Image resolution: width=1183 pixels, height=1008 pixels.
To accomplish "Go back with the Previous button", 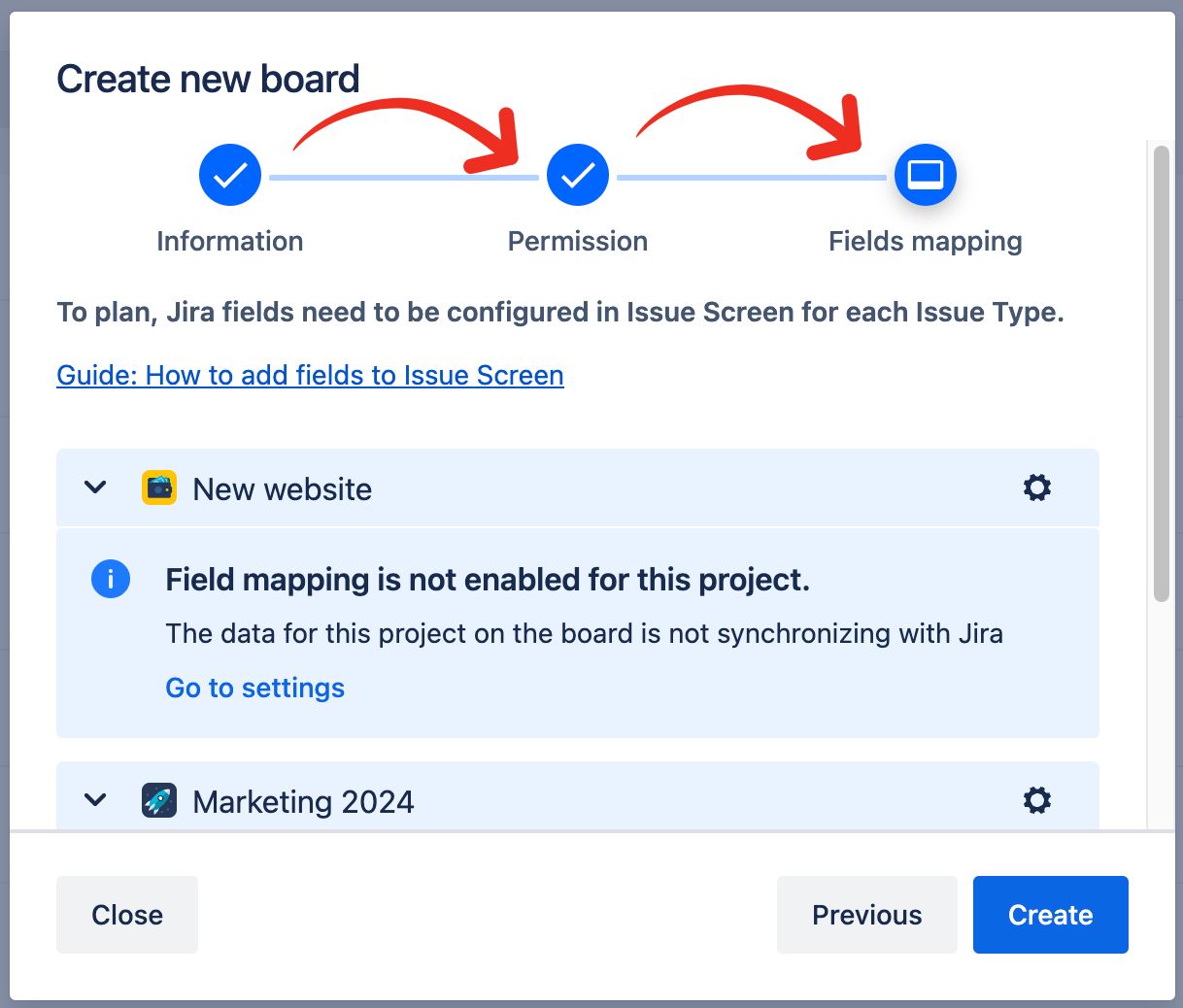I will tap(866, 915).
